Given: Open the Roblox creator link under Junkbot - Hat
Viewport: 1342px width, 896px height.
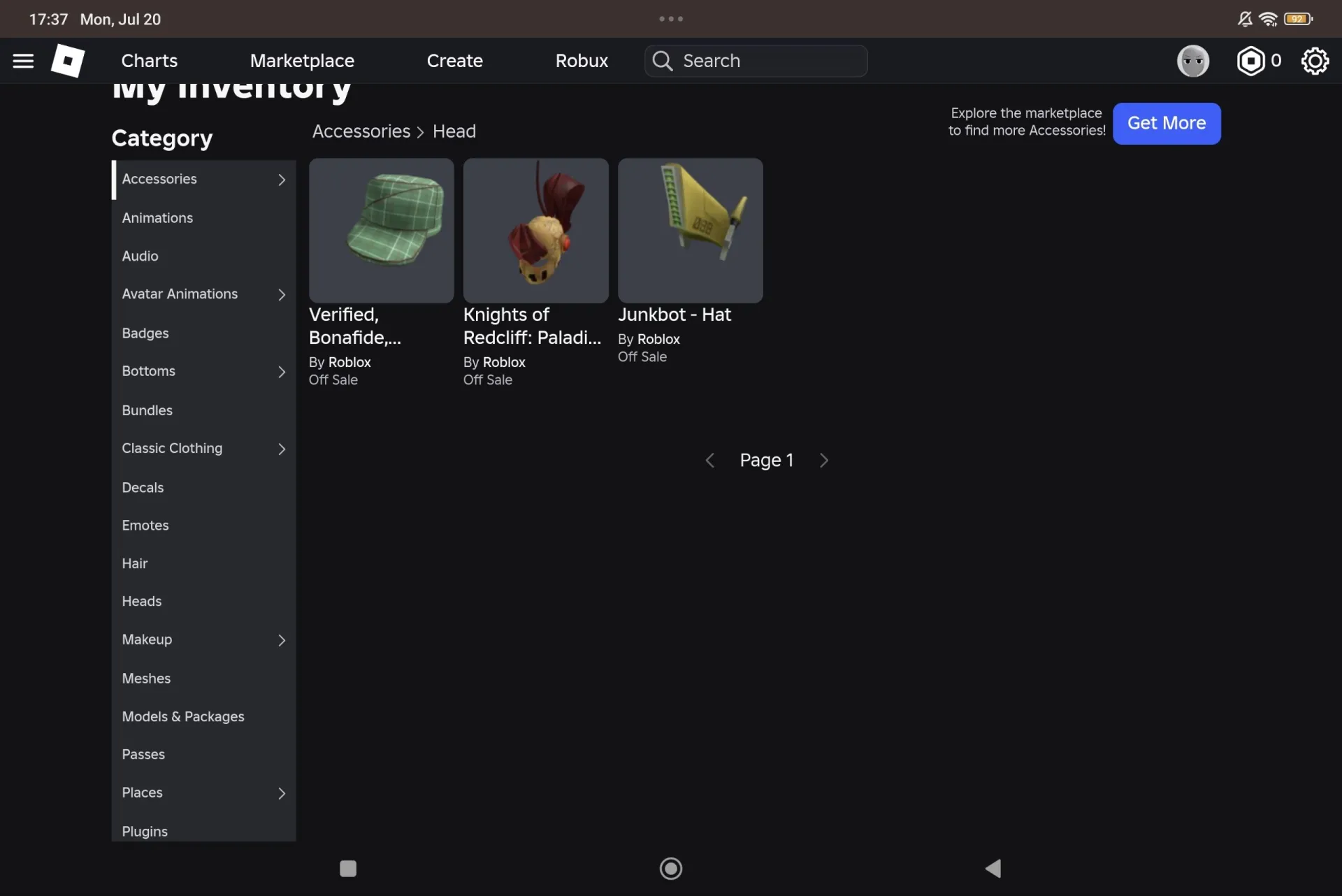Looking at the screenshot, I should (658, 339).
